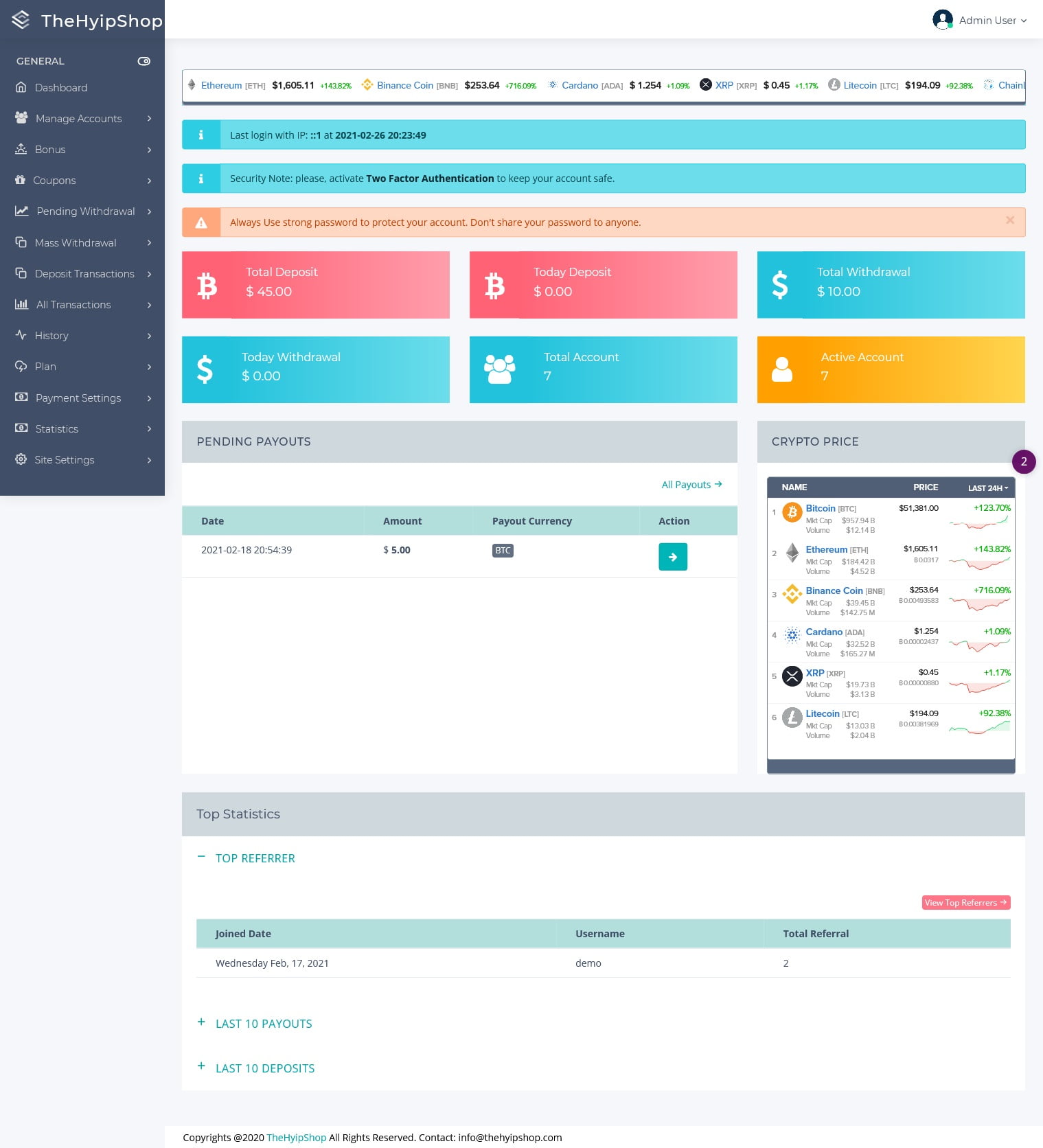Click the Ethereum diamond icon in widget
1043x1148 pixels.
(792, 553)
